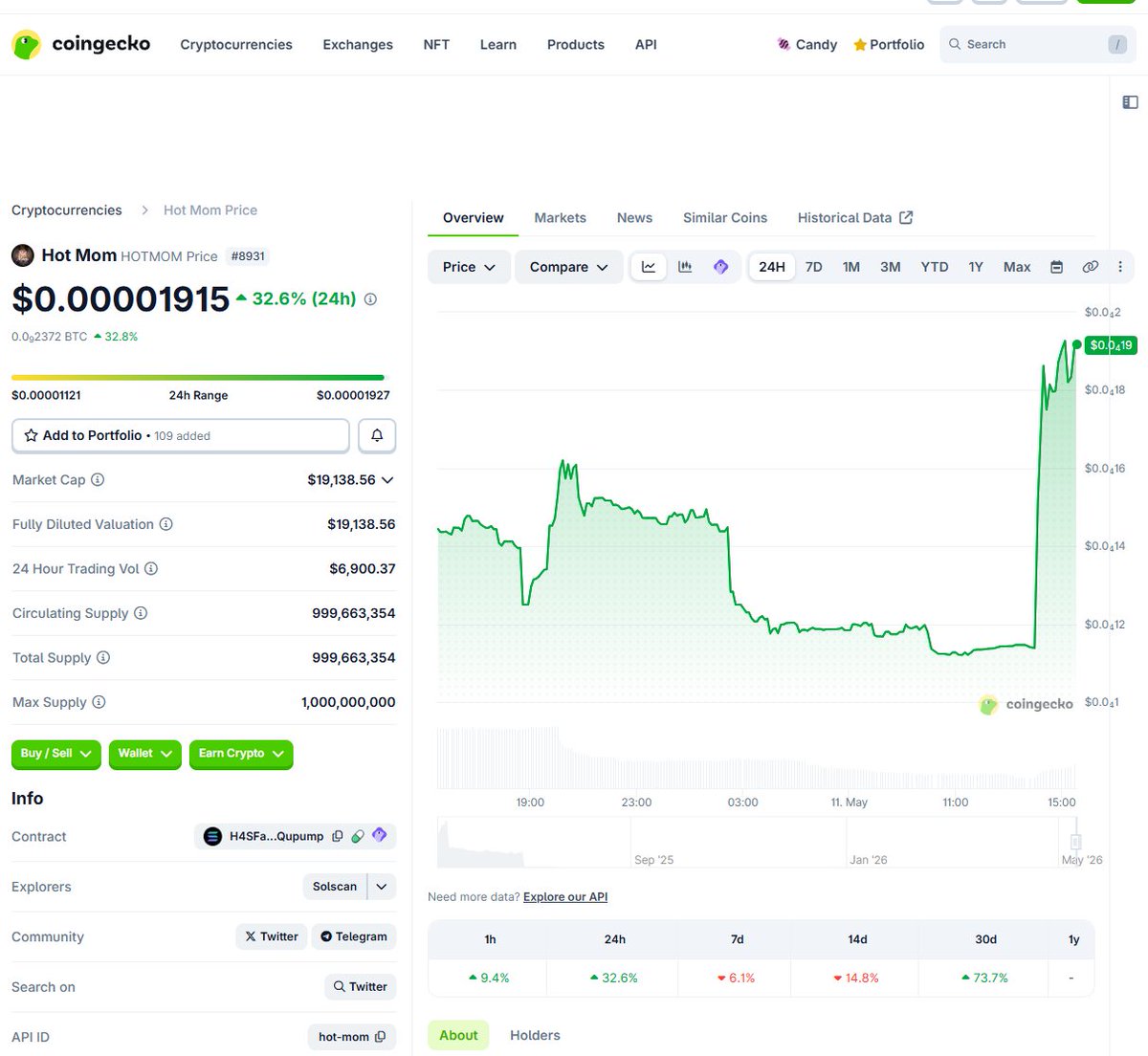Select the 1M time range

pos(851,267)
